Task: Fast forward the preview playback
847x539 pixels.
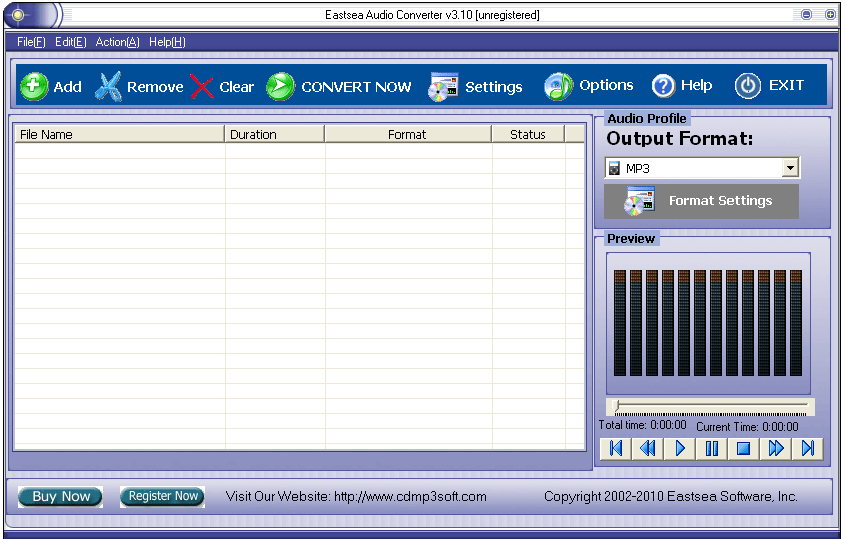Action: point(776,448)
